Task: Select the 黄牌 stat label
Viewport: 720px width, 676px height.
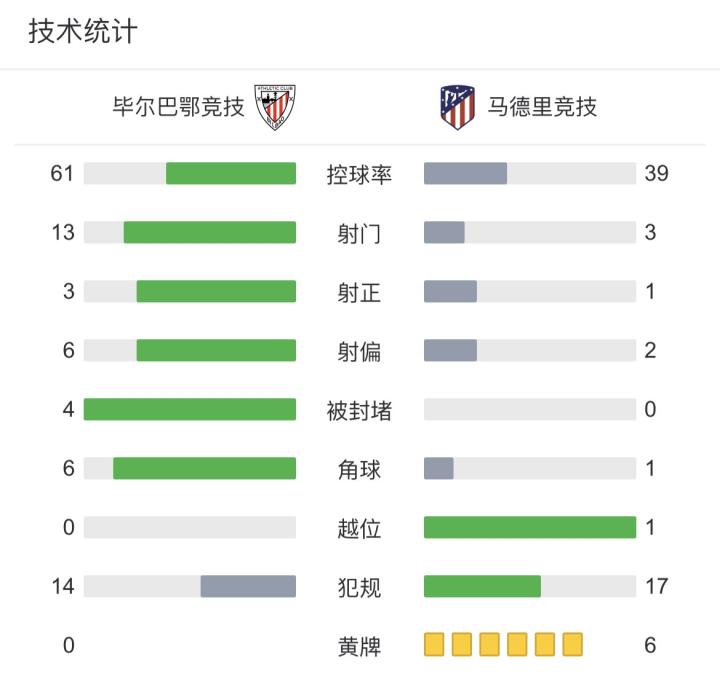Action: (x=360, y=645)
